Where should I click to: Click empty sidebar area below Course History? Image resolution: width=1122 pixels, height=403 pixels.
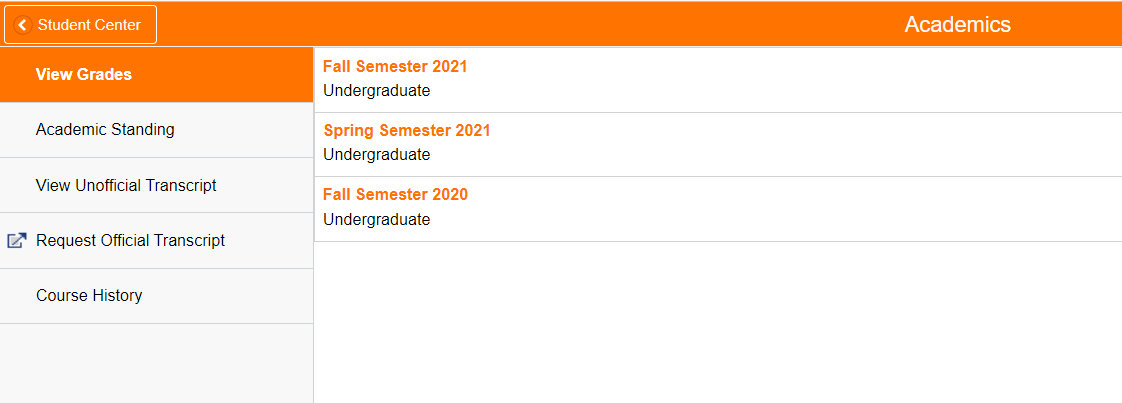(x=156, y=363)
